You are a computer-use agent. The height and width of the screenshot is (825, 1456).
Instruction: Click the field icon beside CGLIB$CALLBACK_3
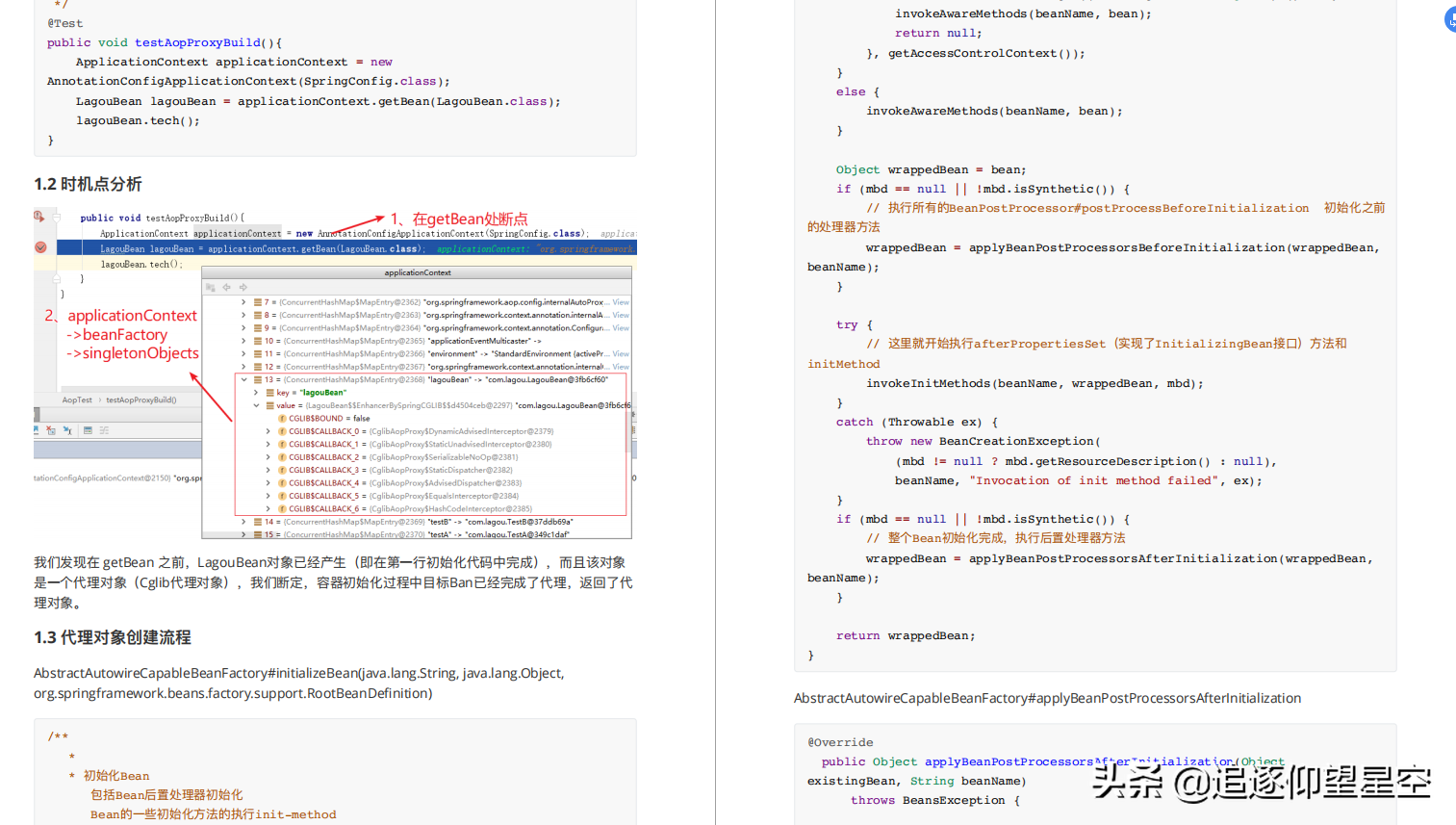pyautogui.click(x=282, y=470)
